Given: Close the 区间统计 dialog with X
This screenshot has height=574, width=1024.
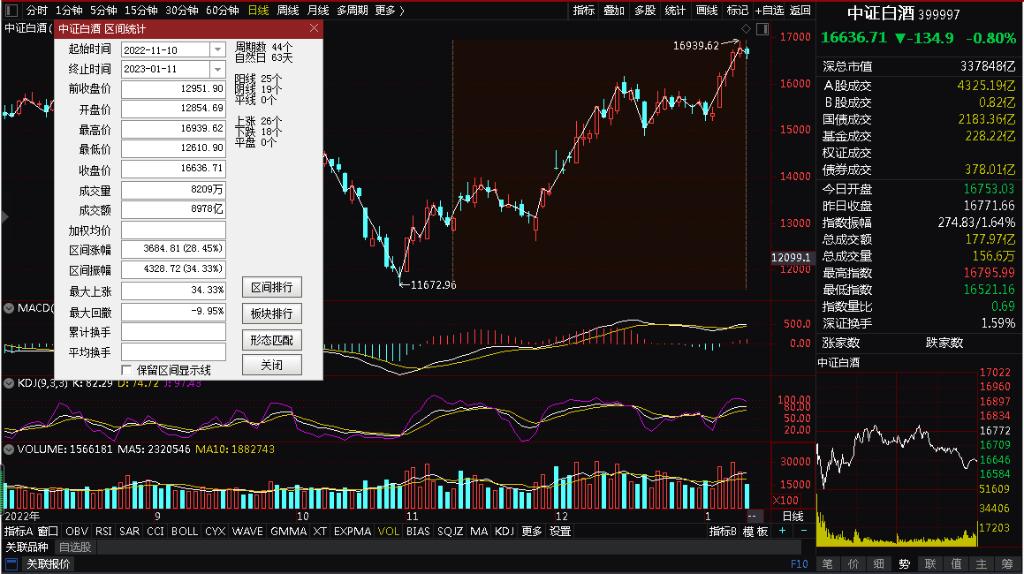Looking at the screenshot, I should 314,28.
